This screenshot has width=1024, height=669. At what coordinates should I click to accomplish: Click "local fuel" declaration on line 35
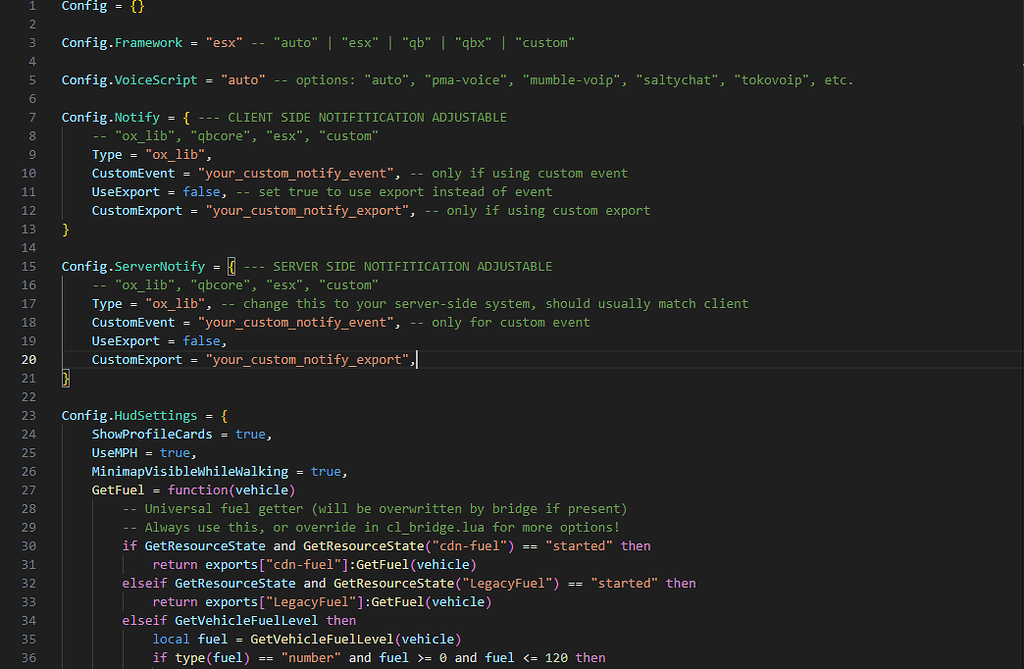click(190, 639)
